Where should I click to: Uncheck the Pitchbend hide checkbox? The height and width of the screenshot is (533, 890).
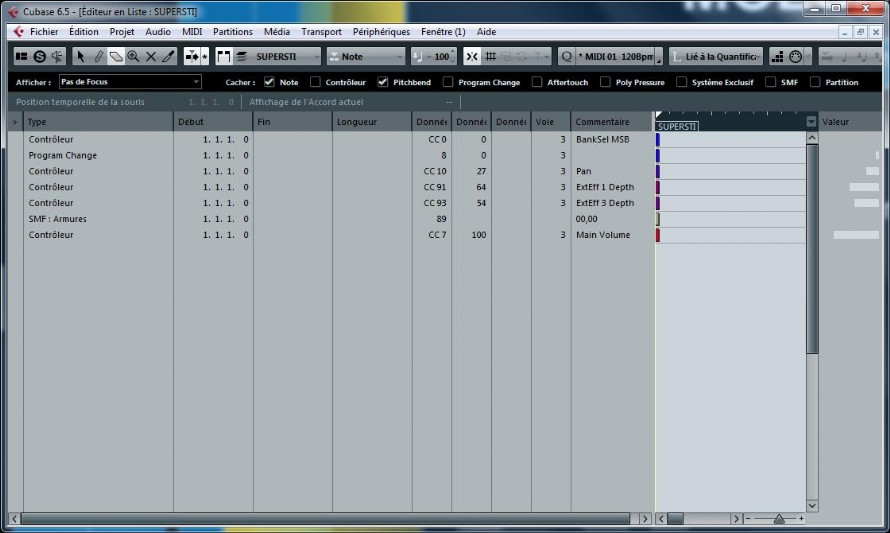click(x=383, y=82)
